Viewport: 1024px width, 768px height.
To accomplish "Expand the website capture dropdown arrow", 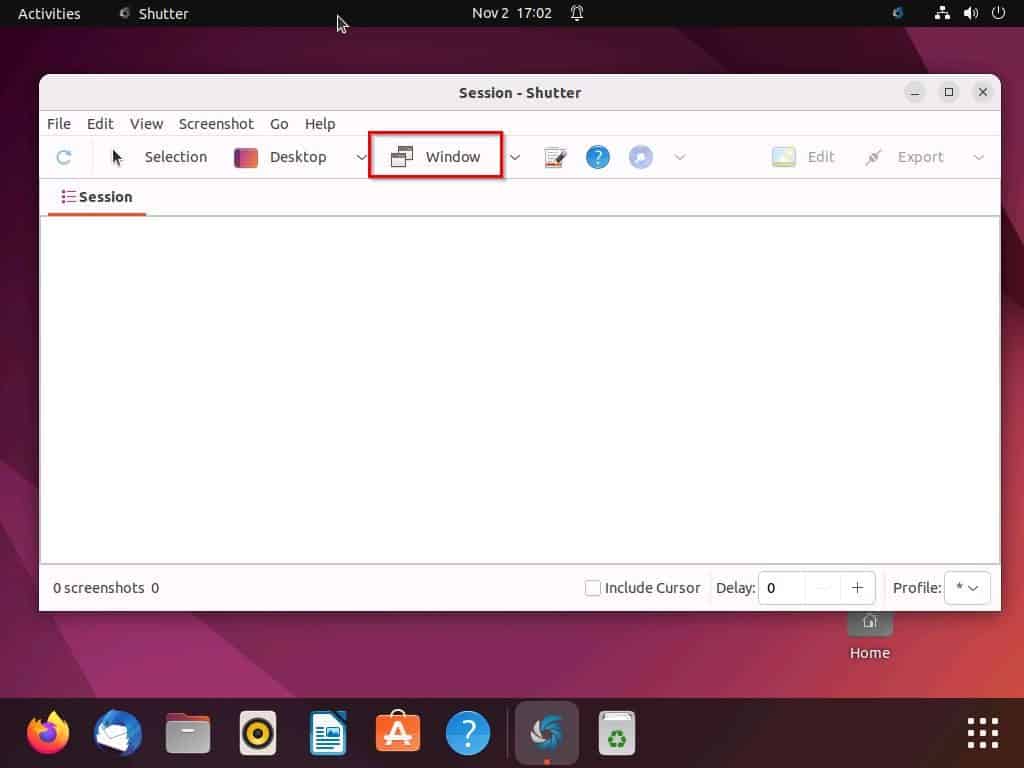I will tap(680, 157).
